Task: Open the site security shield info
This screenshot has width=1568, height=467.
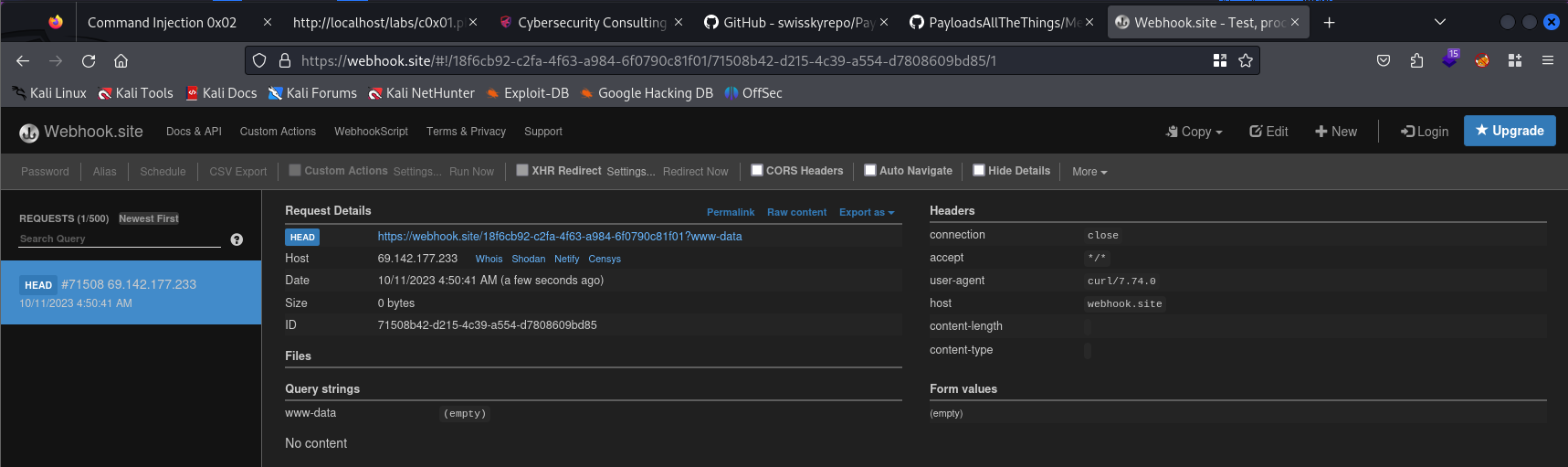Action: tap(259, 60)
